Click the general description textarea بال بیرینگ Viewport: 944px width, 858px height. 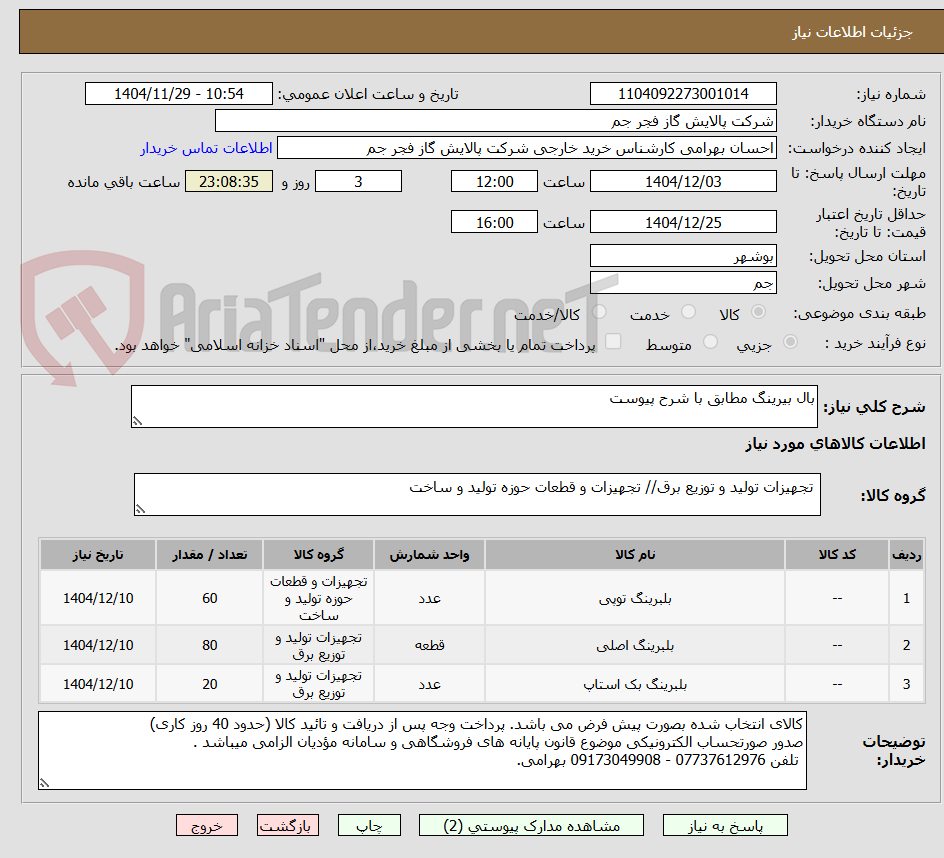pos(474,406)
